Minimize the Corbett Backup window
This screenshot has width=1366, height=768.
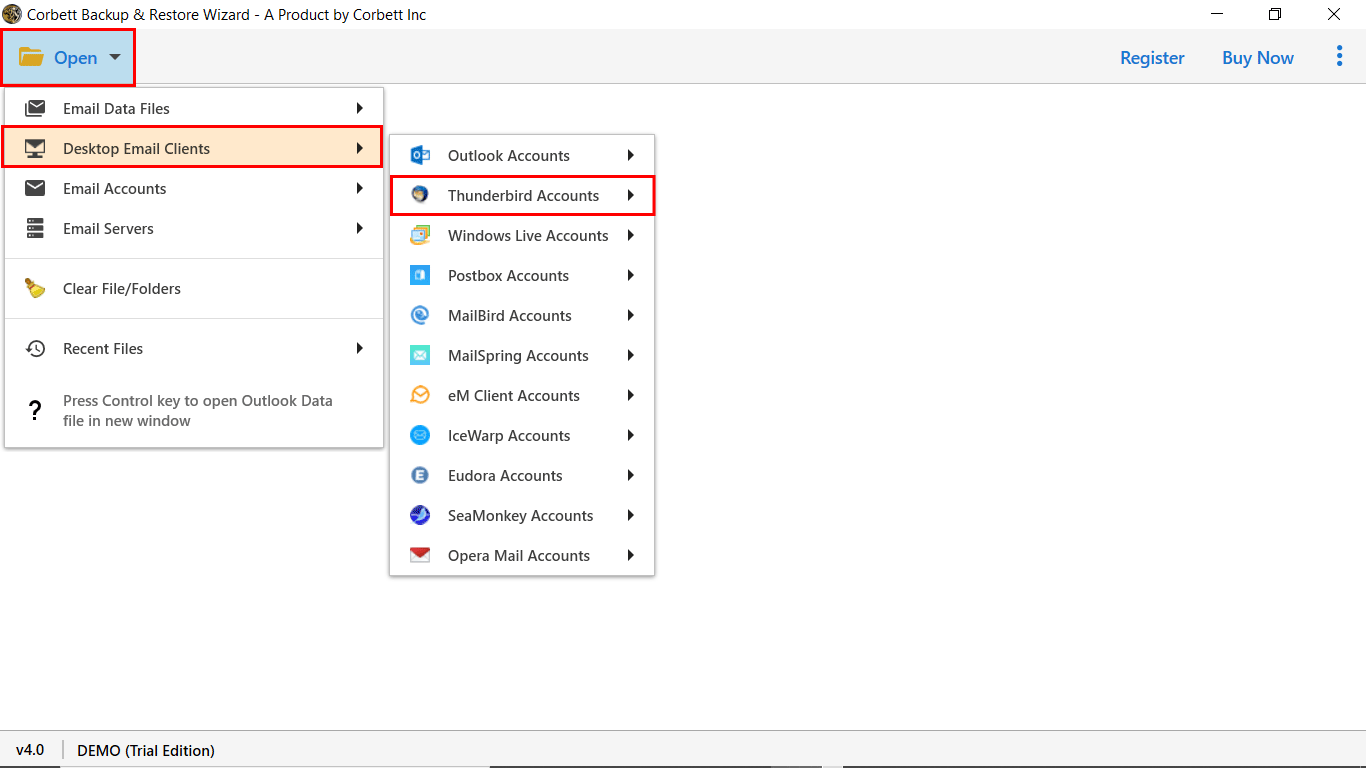(1217, 14)
